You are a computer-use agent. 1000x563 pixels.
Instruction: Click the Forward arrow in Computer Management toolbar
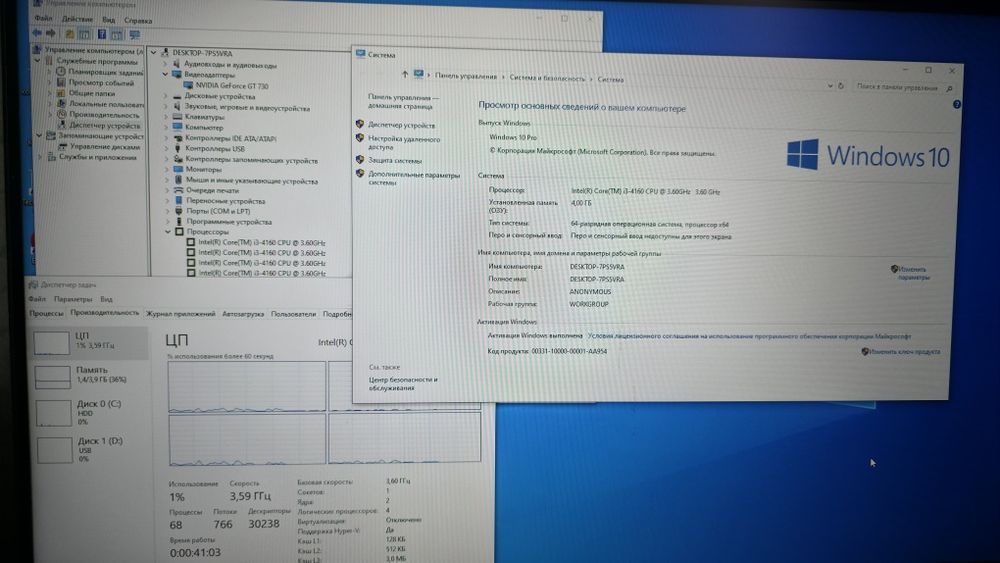[51, 33]
